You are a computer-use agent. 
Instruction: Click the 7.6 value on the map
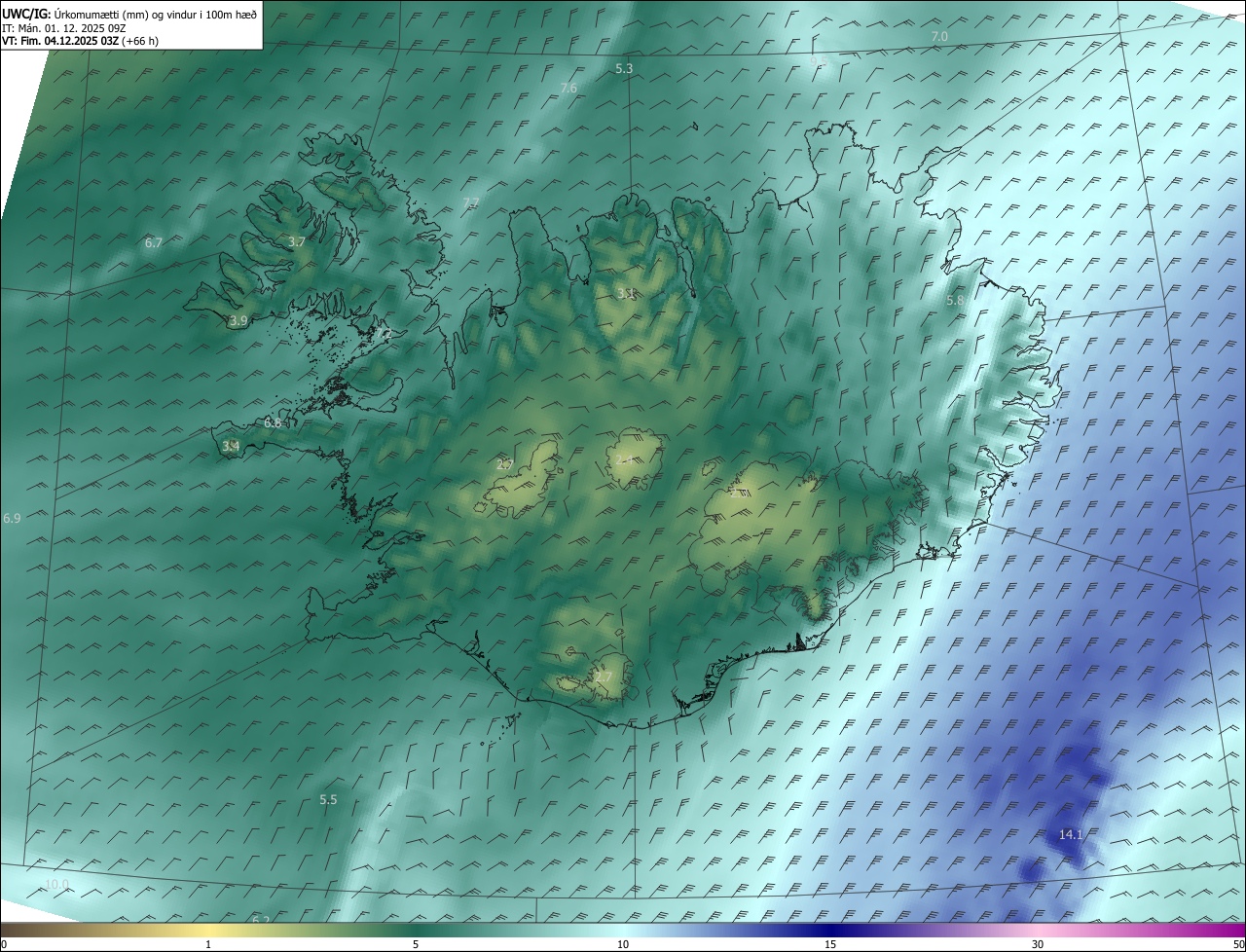568,88
